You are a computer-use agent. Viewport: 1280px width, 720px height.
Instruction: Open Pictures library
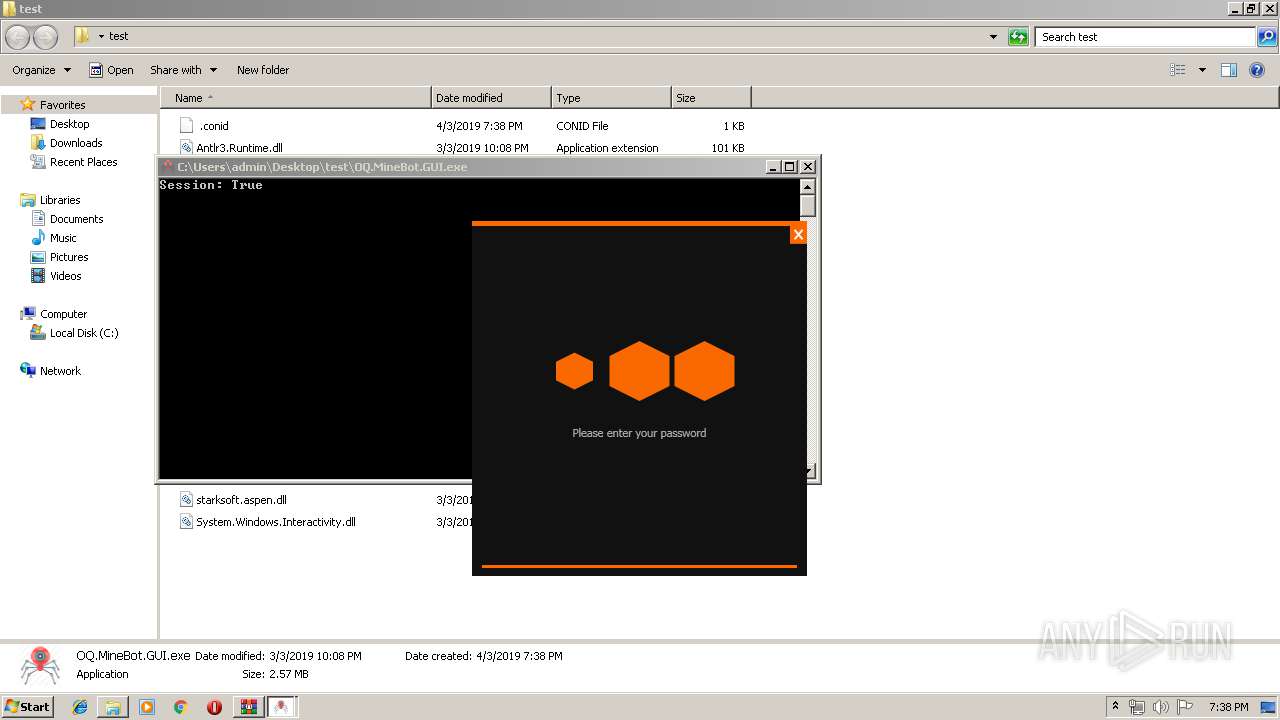click(69, 257)
